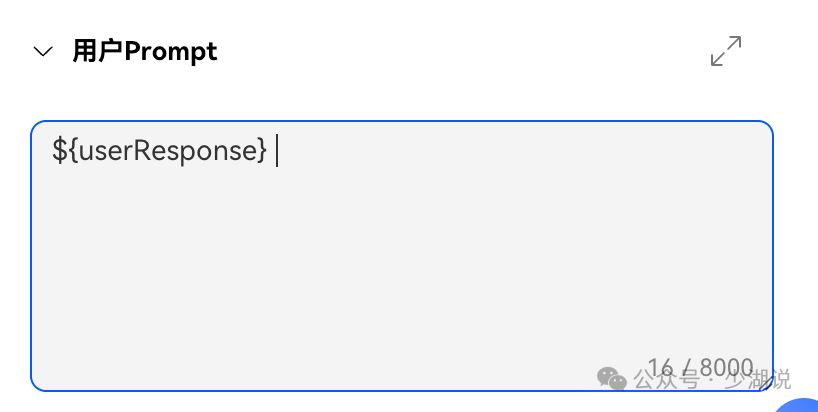Focus the user prompt text area
Image resolution: width=818 pixels, height=412 pixels.
pos(402,256)
